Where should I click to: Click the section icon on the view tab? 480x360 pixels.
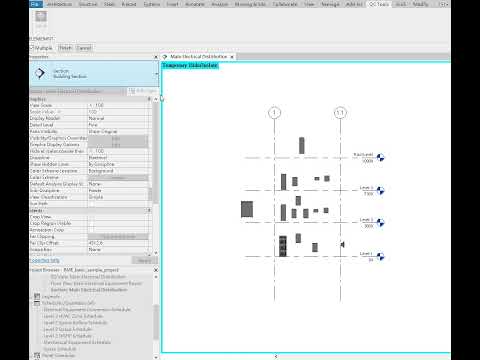pos(165,57)
